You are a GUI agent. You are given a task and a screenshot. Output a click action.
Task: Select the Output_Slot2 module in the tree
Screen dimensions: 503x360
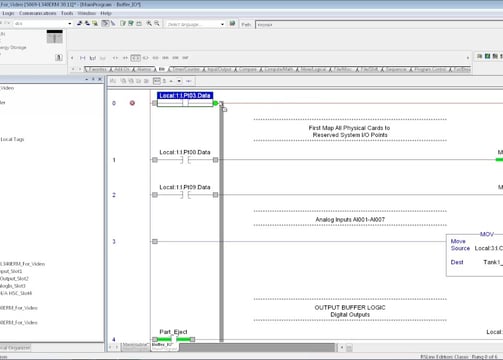(x=14, y=279)
